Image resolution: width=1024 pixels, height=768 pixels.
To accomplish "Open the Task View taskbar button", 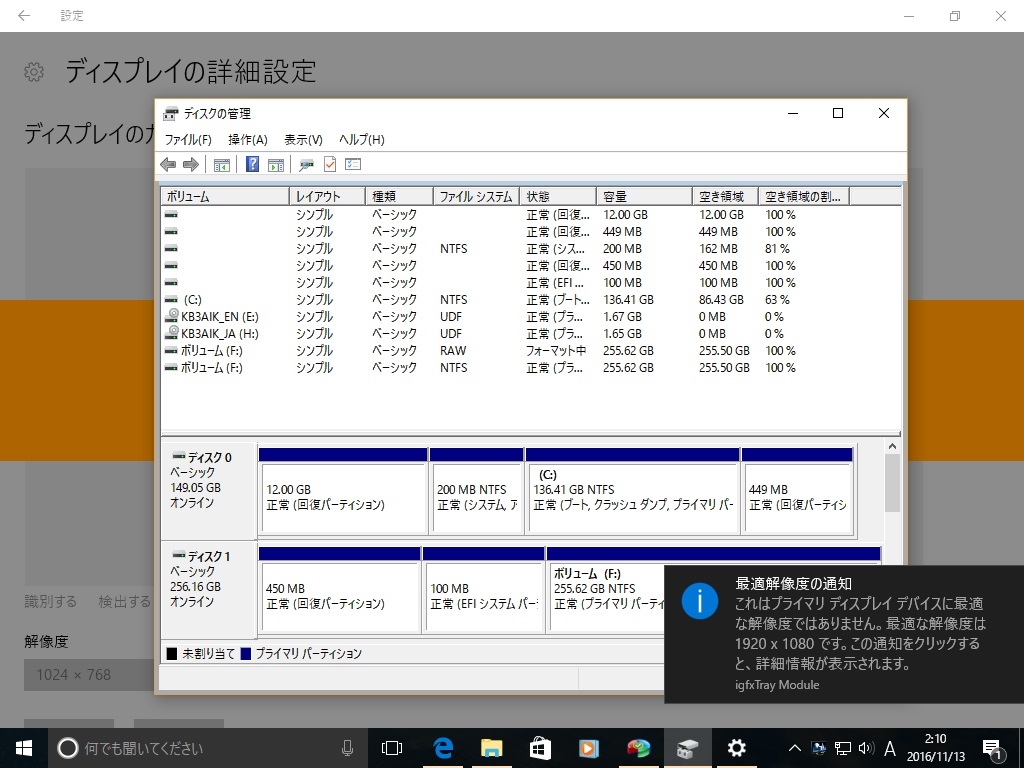I will [x=392, y=747].
